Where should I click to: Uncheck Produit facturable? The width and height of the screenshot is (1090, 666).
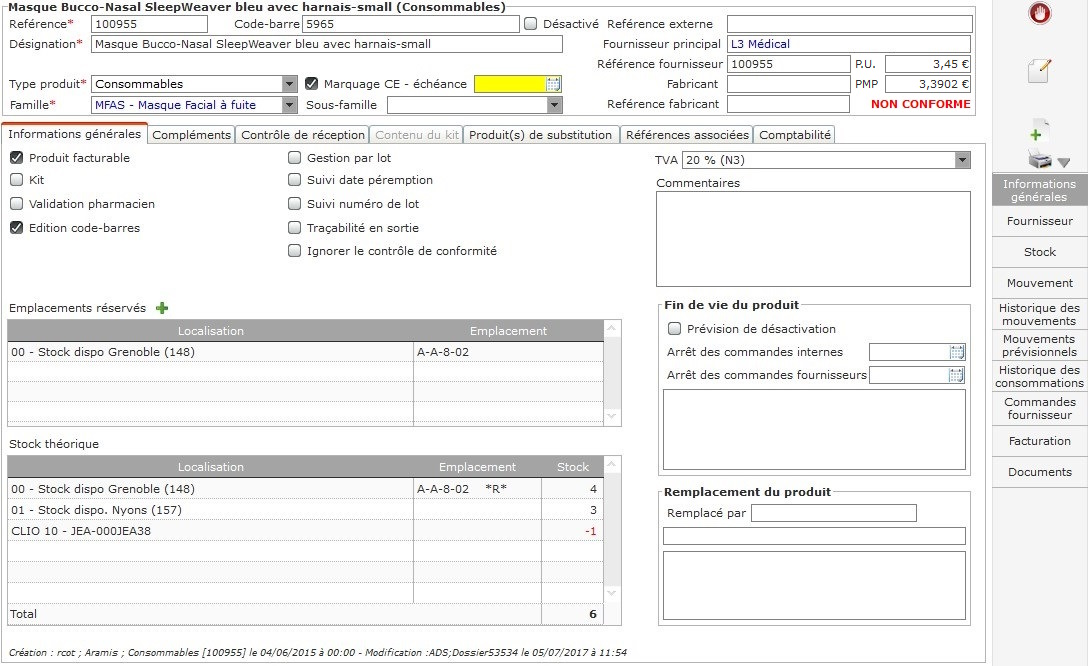click(17, 158)
